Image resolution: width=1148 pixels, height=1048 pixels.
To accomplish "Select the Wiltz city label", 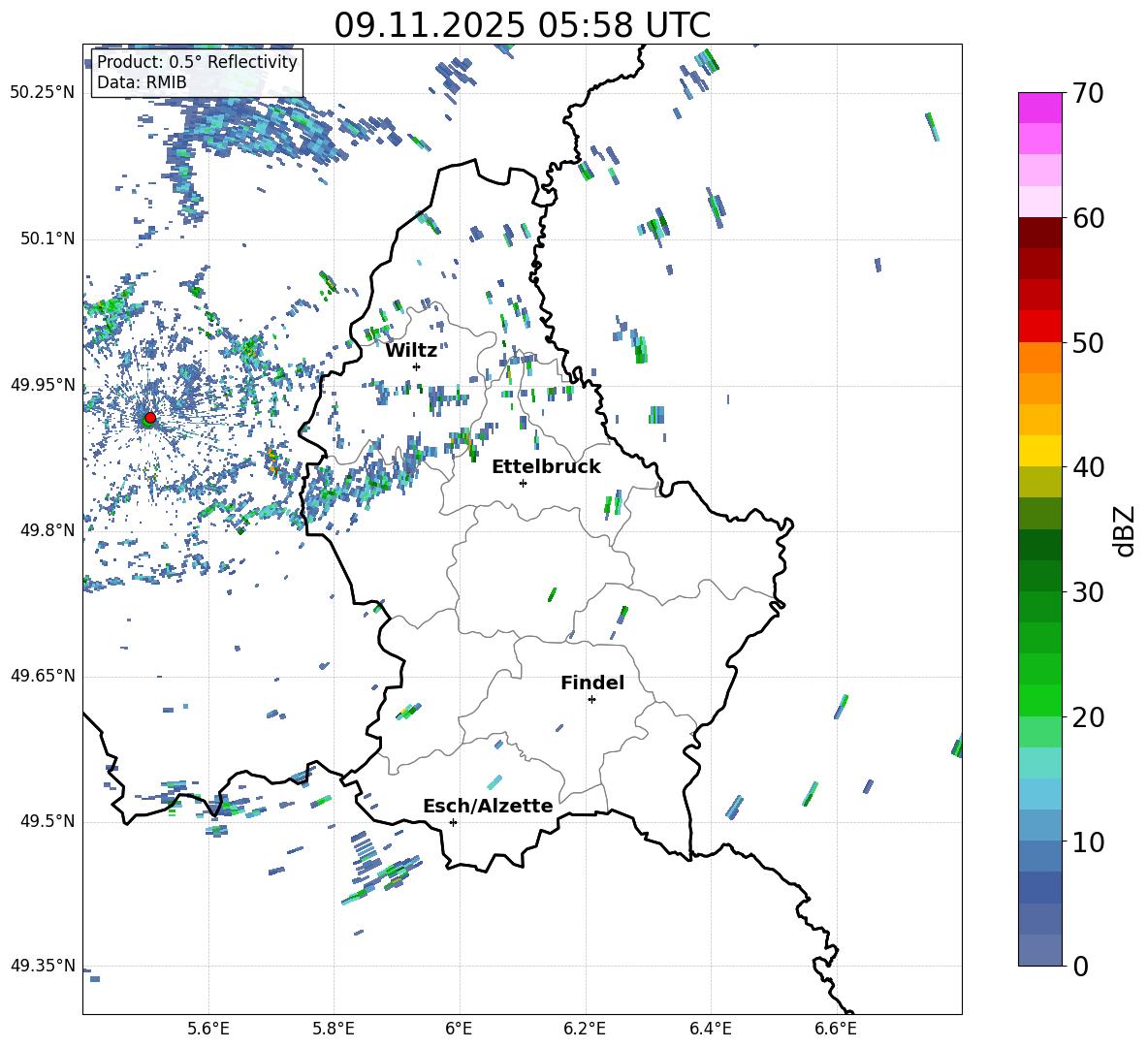I will coord(411,350).
